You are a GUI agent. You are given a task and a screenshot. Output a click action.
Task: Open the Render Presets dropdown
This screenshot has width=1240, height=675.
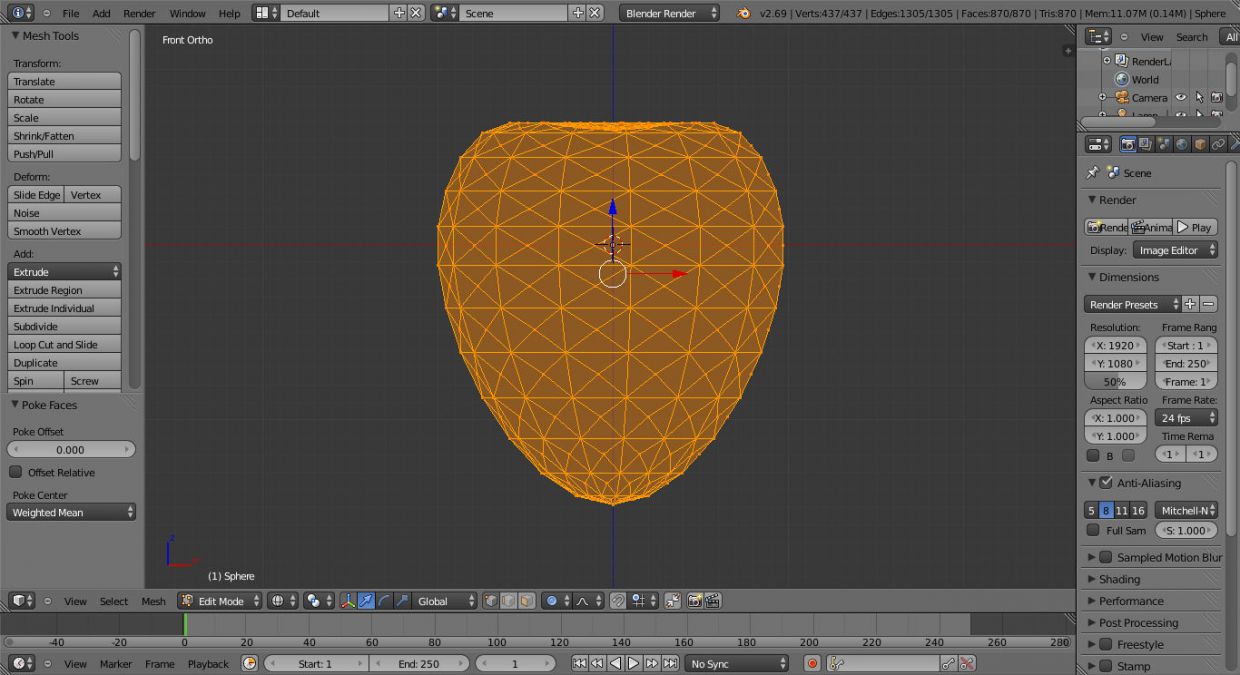[1132, 304]
